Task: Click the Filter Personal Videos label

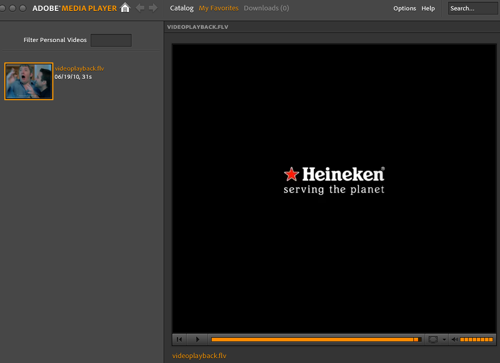Action: click(x=55, y=40)
